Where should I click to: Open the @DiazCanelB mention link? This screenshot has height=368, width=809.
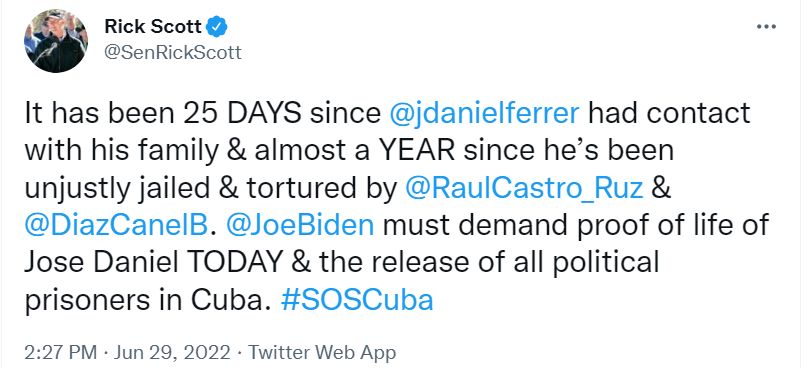click(116, 226)
